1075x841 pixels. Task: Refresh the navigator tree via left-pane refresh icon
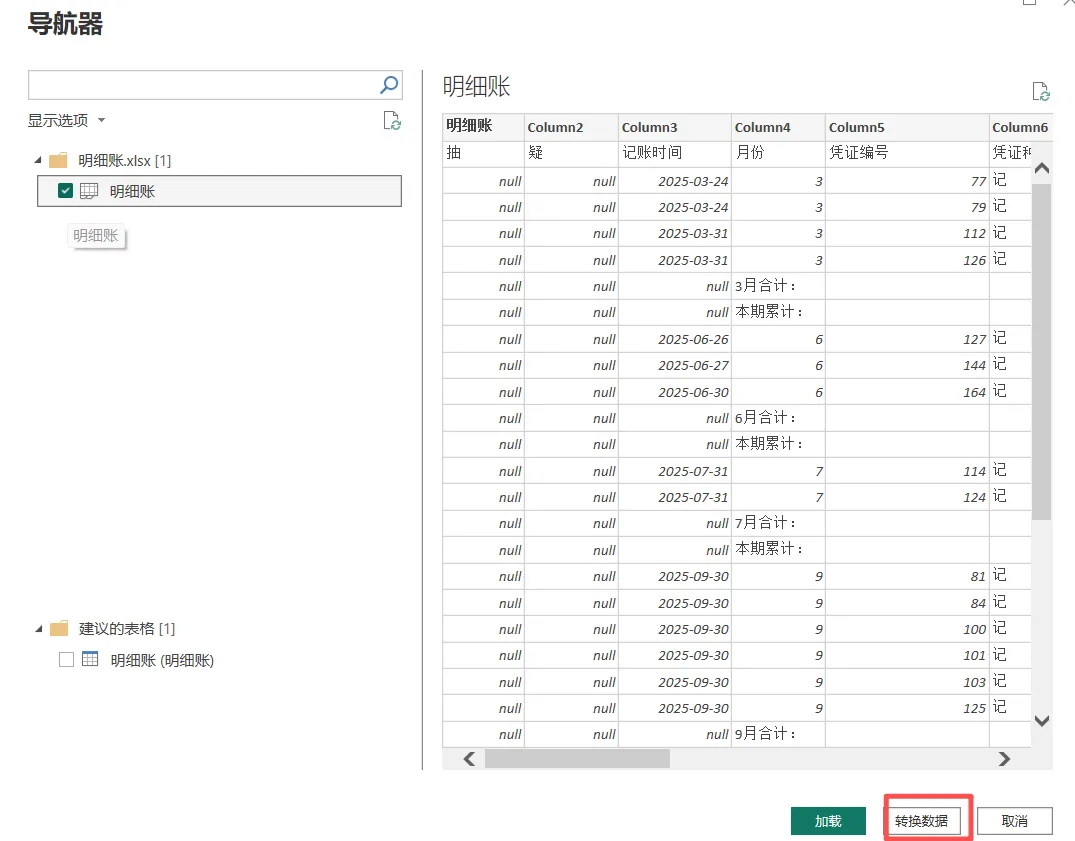click(x=391, y=121)
